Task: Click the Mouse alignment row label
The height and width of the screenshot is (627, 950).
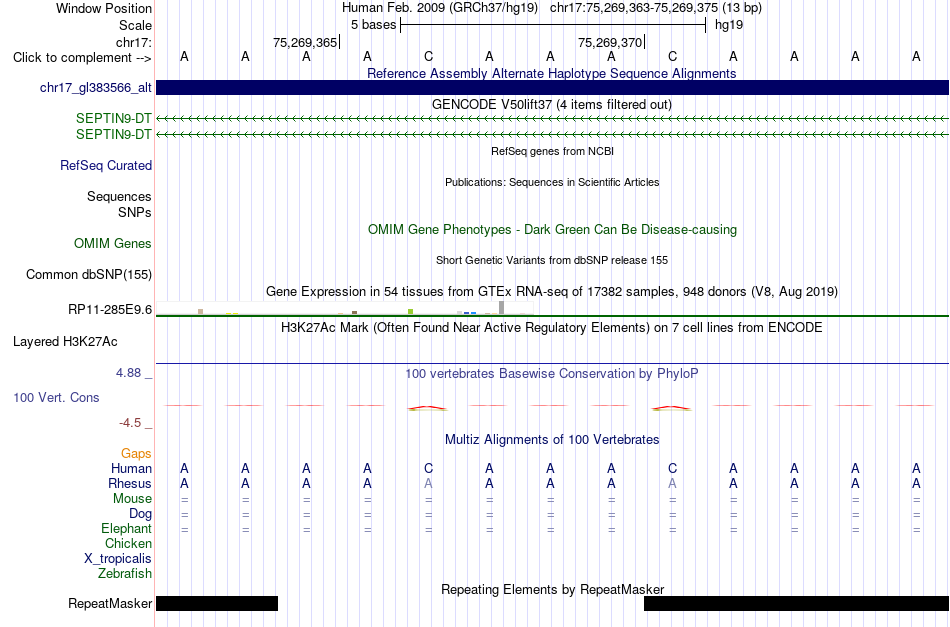Action: 132,499
